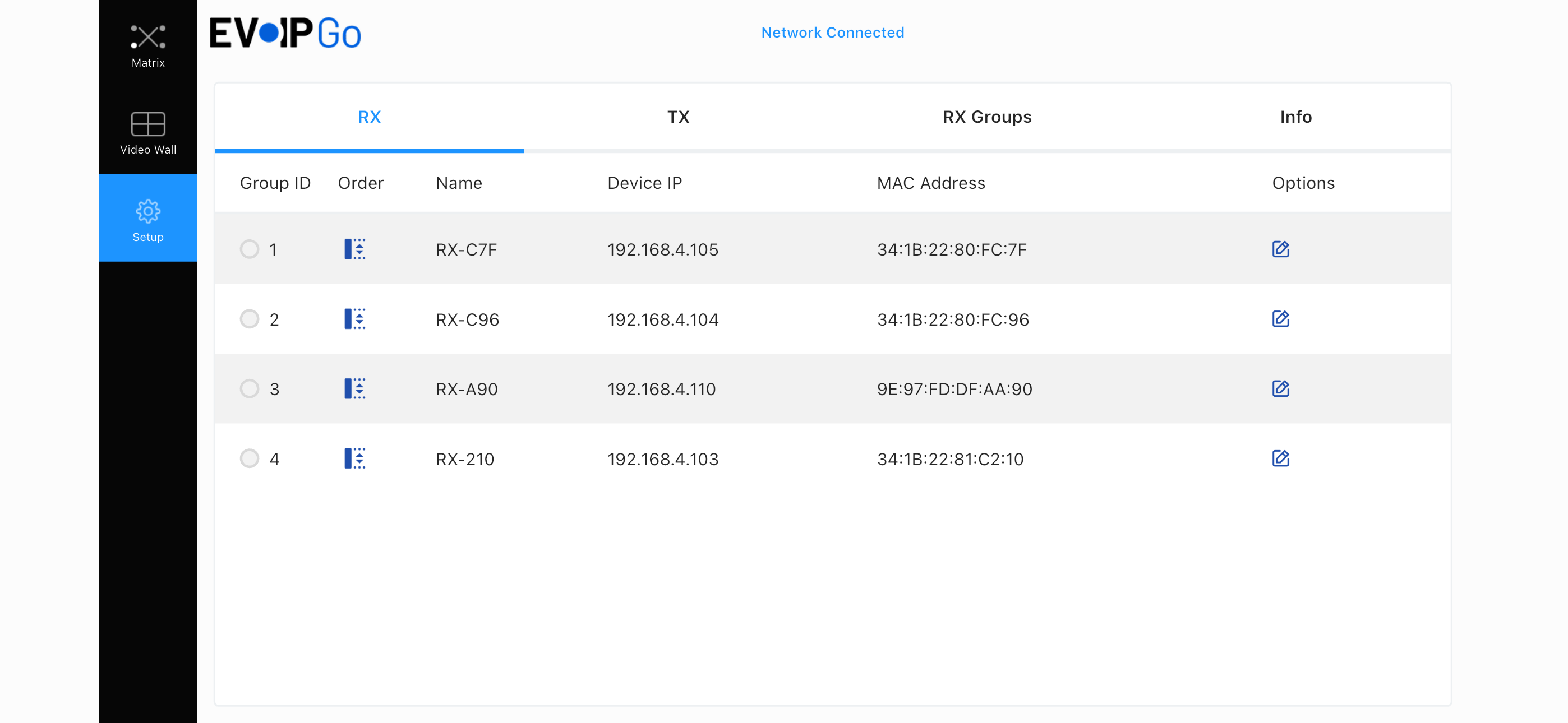Screen dimensions: 1568x723
Task: Click the Name column header
Action: pos(459,183)
